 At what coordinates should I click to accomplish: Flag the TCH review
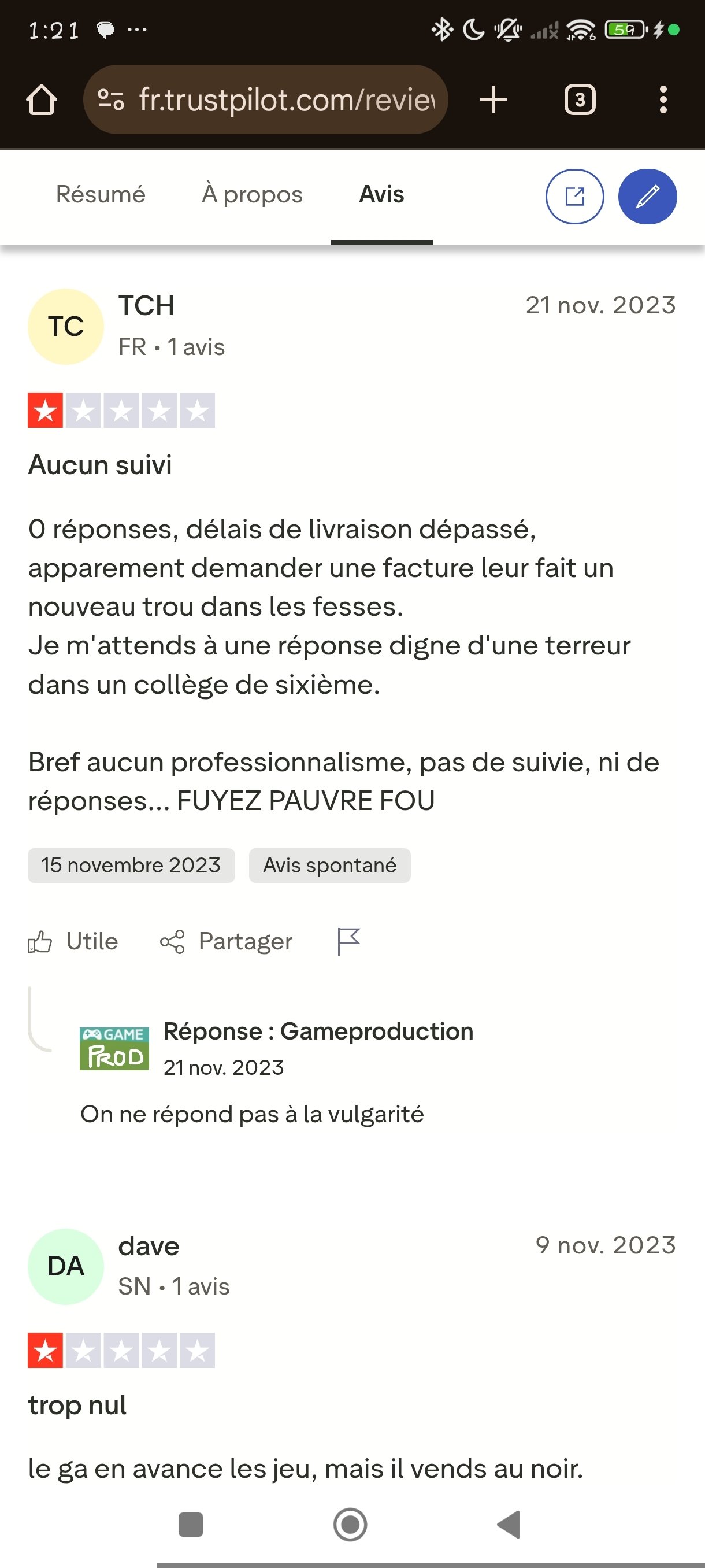coord(348,942)
